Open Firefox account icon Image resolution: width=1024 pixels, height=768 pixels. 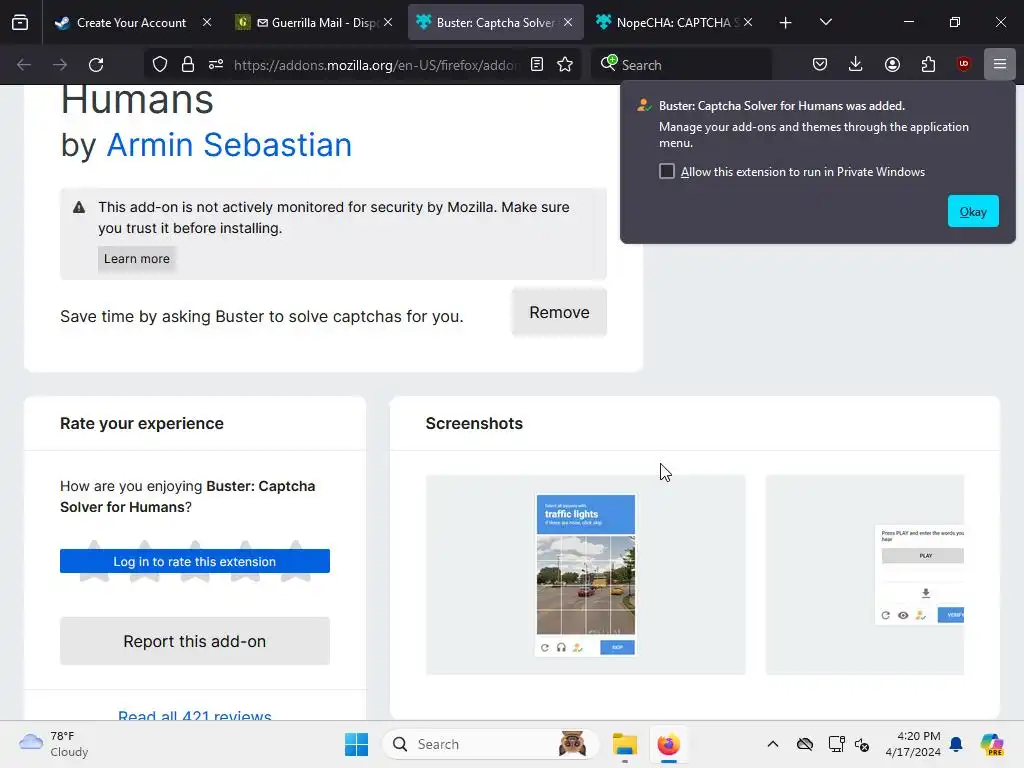[892, 65]
